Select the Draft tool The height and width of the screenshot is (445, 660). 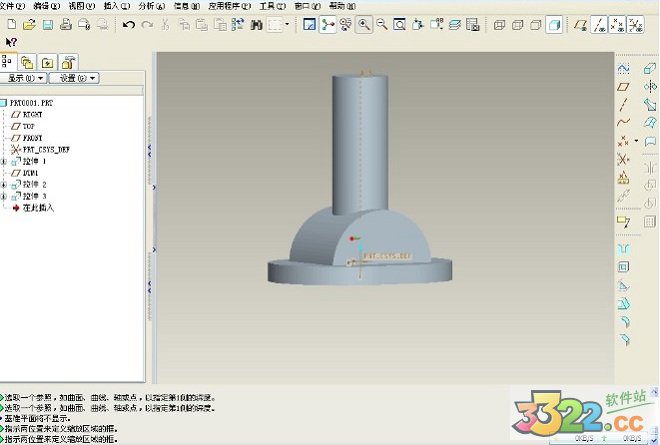[x=623, y=304]
